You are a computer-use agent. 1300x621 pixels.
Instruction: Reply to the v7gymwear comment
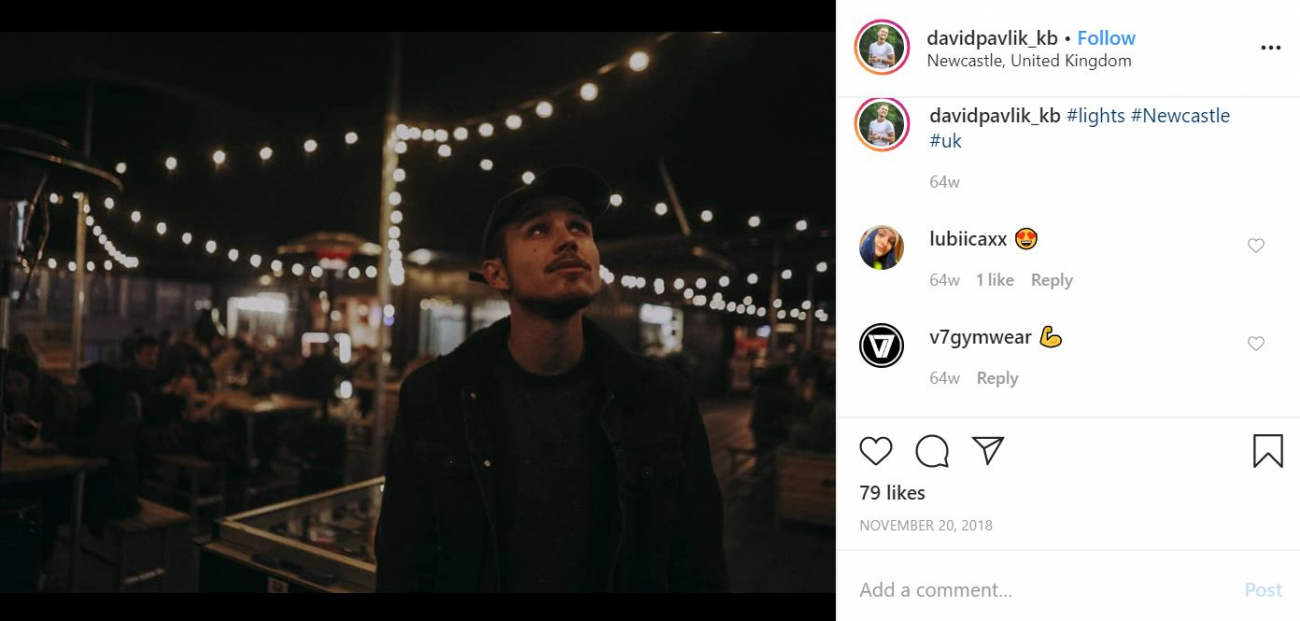click(x=997, y=378)
